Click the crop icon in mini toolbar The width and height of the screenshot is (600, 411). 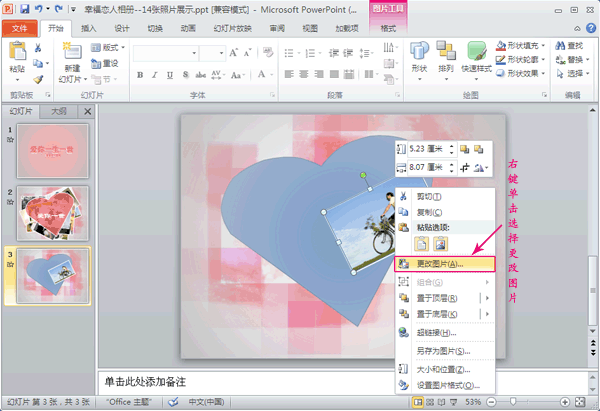pyautogui.click(x=465, y=167)
